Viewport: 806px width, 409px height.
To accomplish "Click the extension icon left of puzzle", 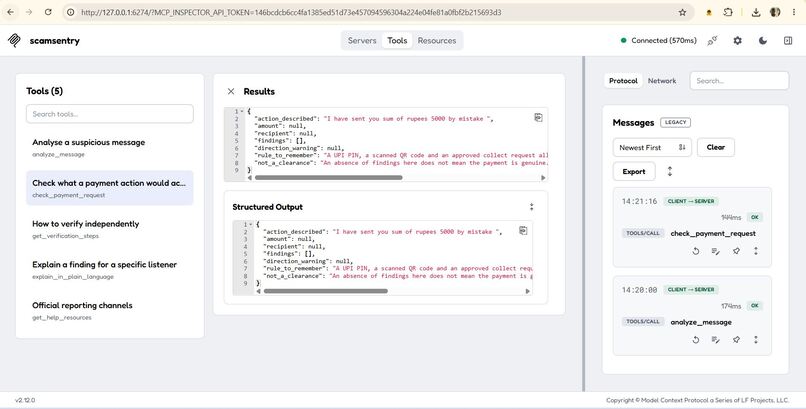I will coord(709,12).
